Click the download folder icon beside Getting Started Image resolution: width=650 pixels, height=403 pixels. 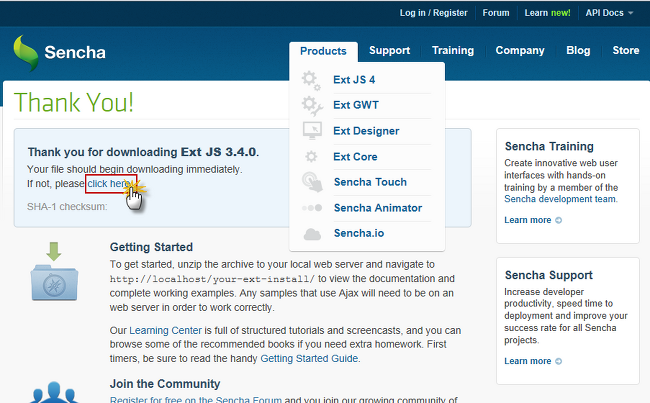(54, 272)
